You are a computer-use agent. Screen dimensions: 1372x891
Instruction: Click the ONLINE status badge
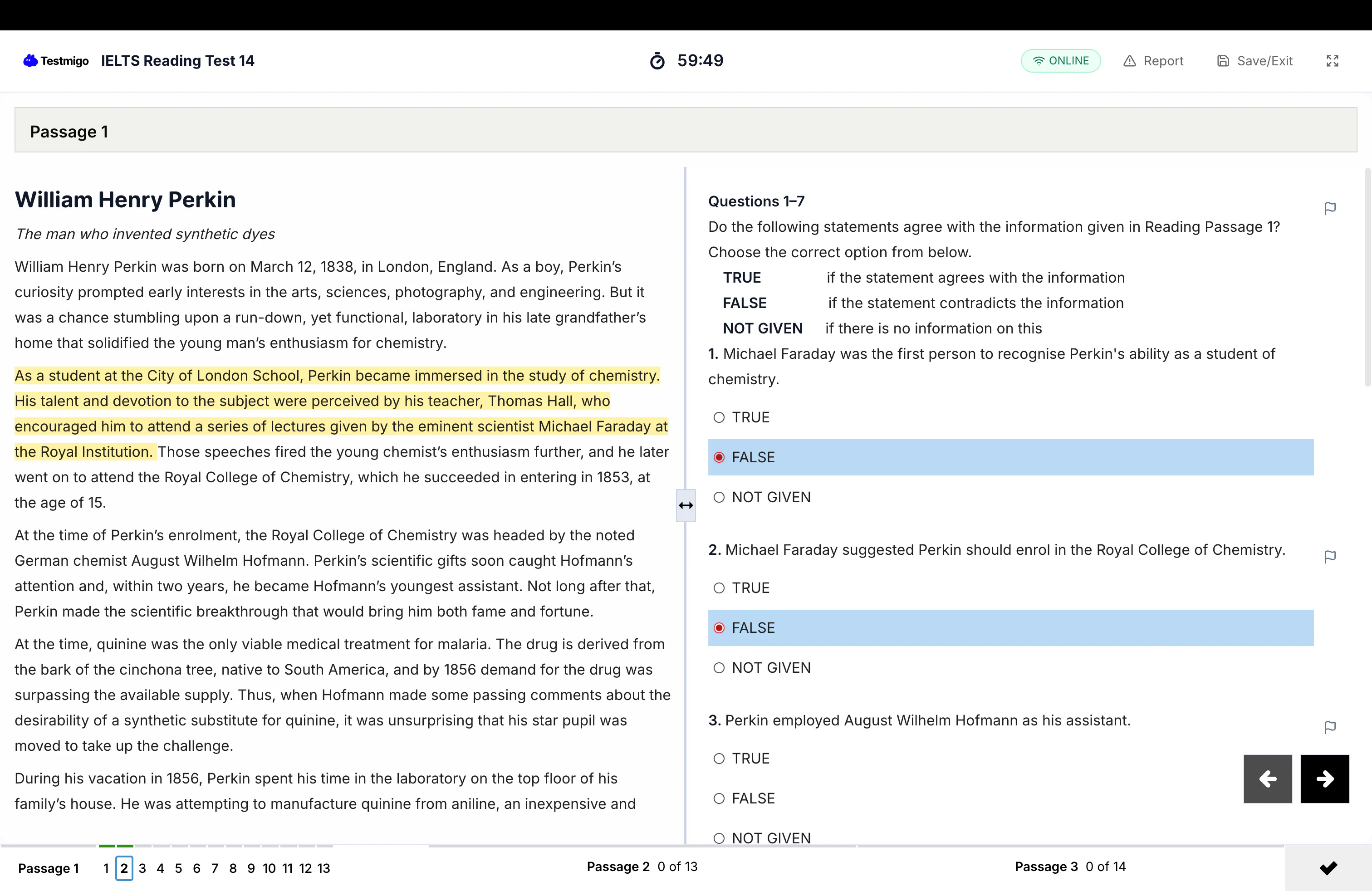(x=1061, y=60)
